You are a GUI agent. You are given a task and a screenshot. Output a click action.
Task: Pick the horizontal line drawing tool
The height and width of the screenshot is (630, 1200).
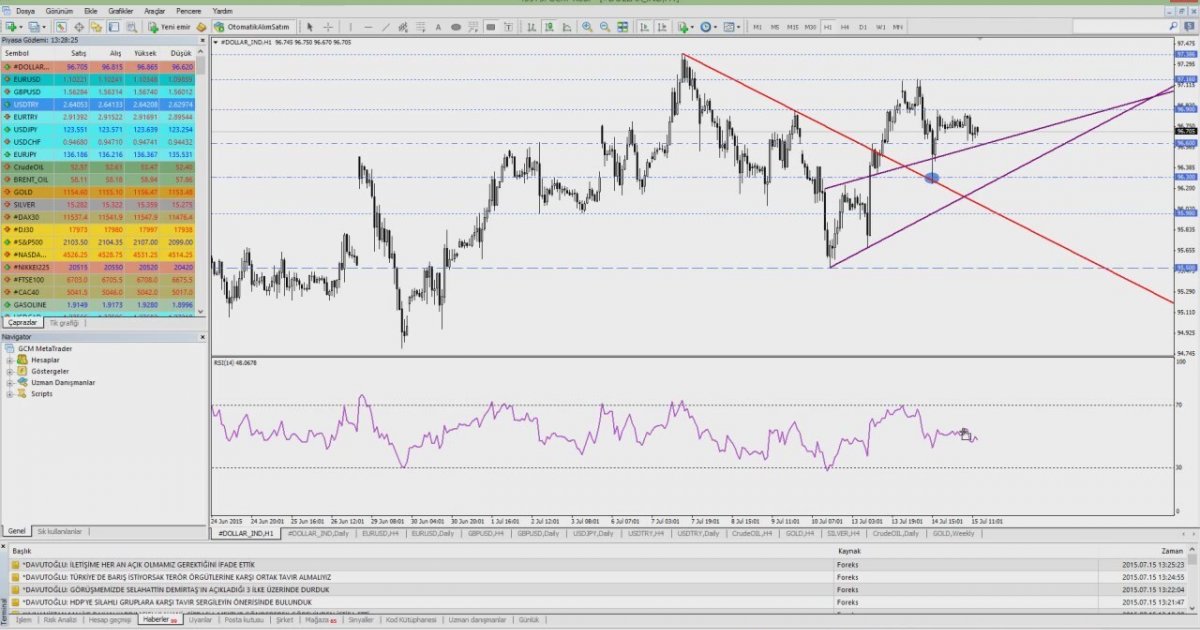click(367, 26)
